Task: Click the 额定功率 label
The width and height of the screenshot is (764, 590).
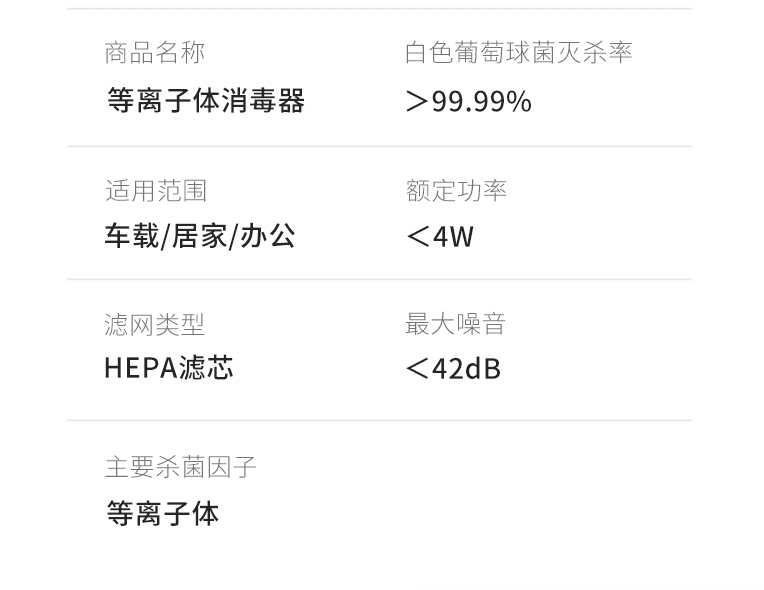Action: click(456, 190)
